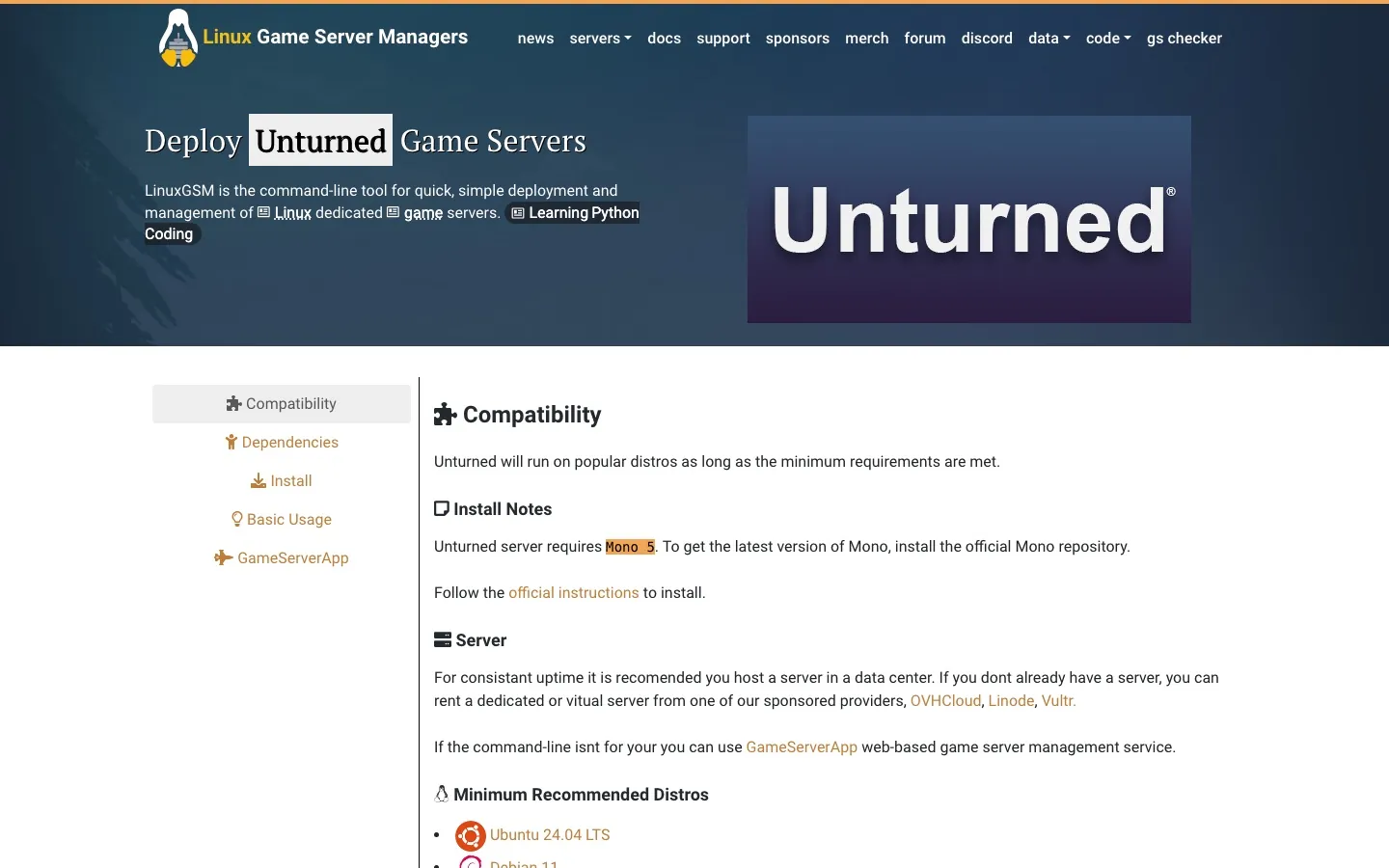The image size is (1389, 868).
Task: Select the Basic Usage sidebar tab
Action: pos(282,520)
